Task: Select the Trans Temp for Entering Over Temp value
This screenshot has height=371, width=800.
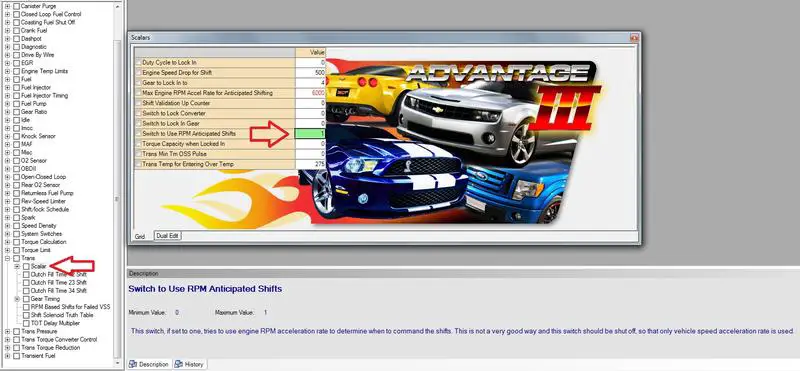Action: 310,164
